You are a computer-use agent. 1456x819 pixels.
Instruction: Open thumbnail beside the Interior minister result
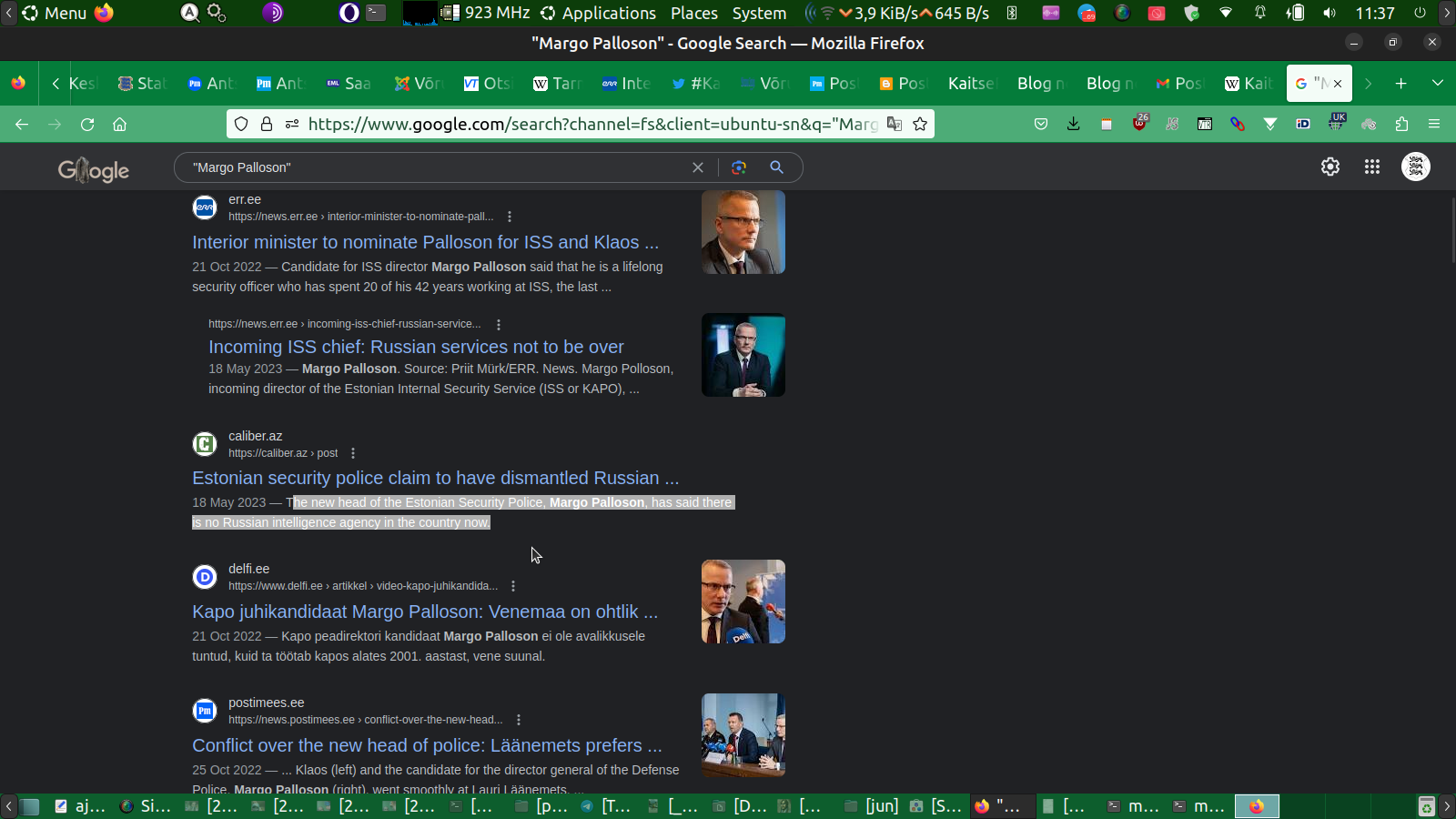pyautogui.click(x=743, y=232)
